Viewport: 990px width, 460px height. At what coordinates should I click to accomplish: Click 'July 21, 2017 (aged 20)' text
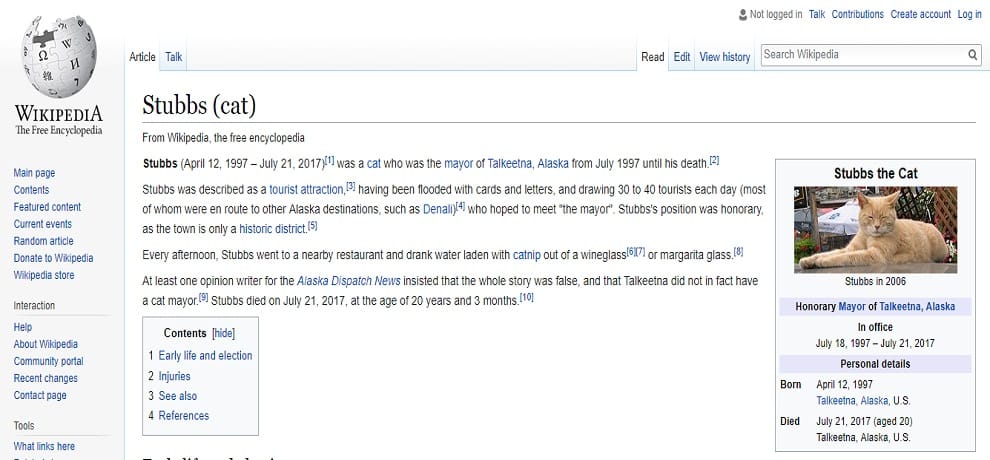click(864, 421)
